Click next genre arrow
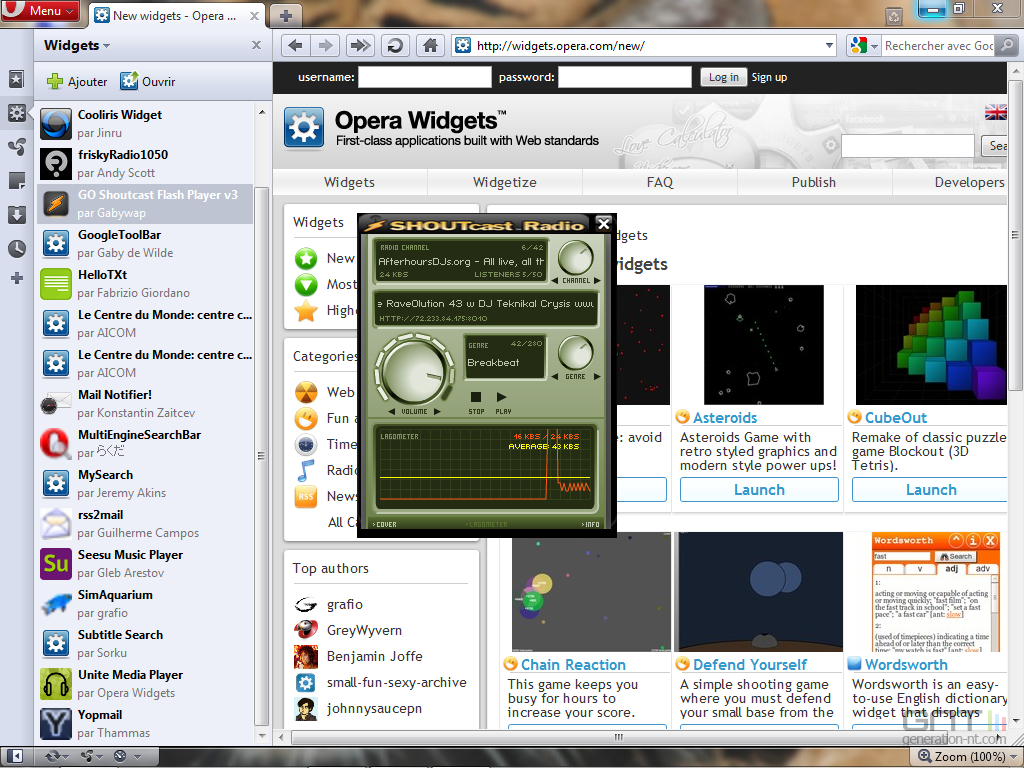 click(x=596, y=377)
